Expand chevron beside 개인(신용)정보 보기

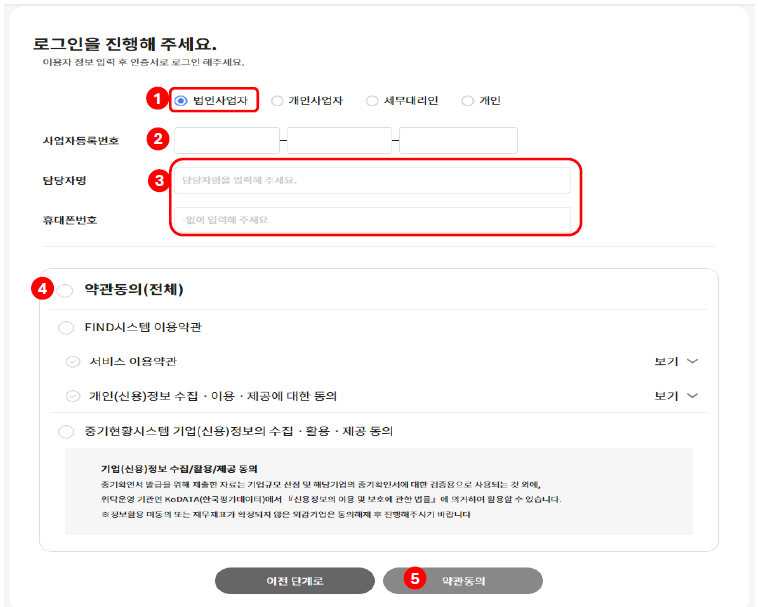tap(692, 396)
